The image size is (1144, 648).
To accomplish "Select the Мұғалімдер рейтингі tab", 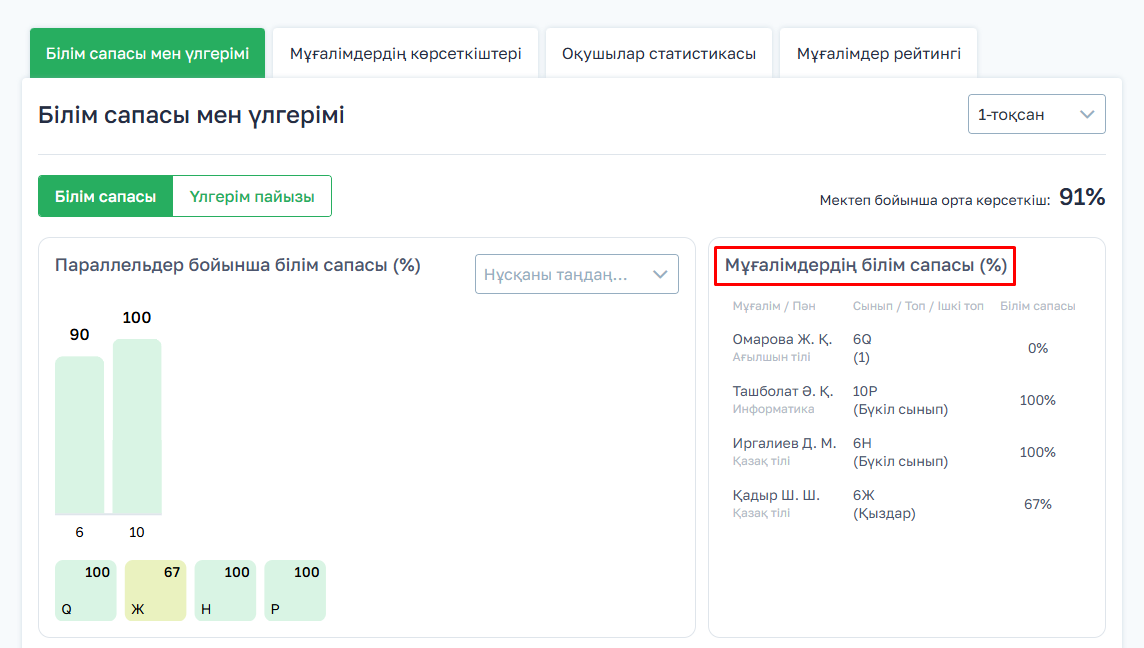I will [878, 54].
